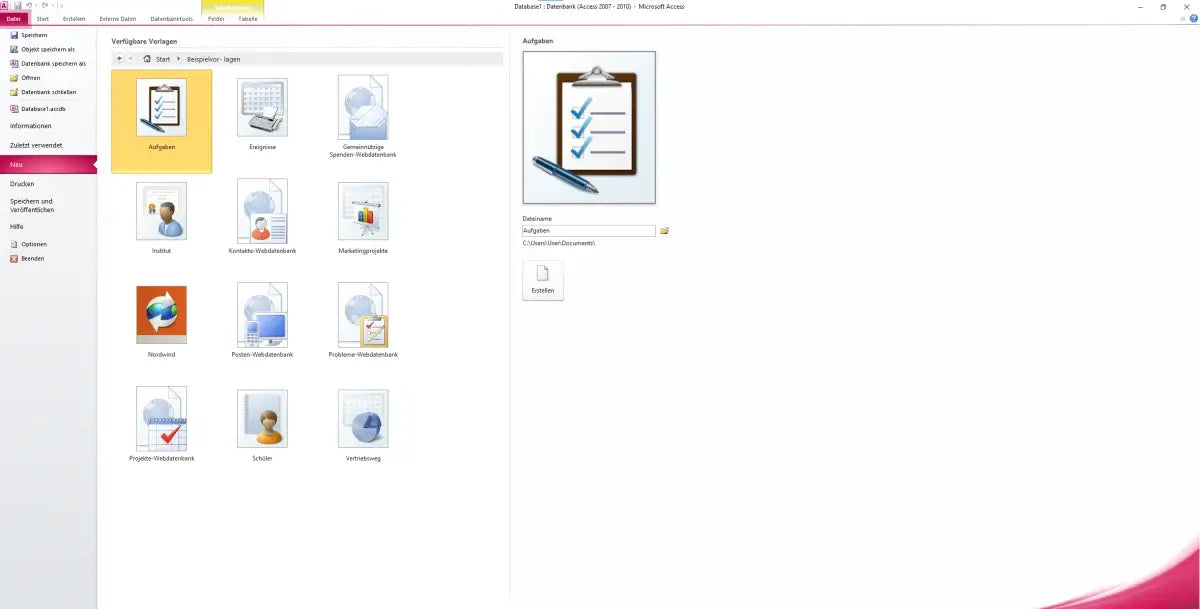Select the Projekte-Webdatenbank template
The height and width of the screenshot is (609, 1200).
161,420
